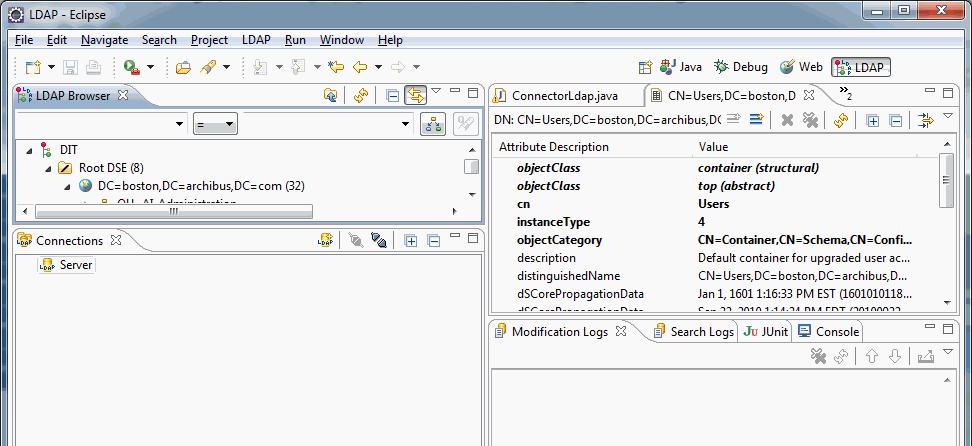Image resolution: width=972 pixels, height=446 pixels.
Task: Open the Window menu
Action: pyautogui.click(x=342, y=40)
